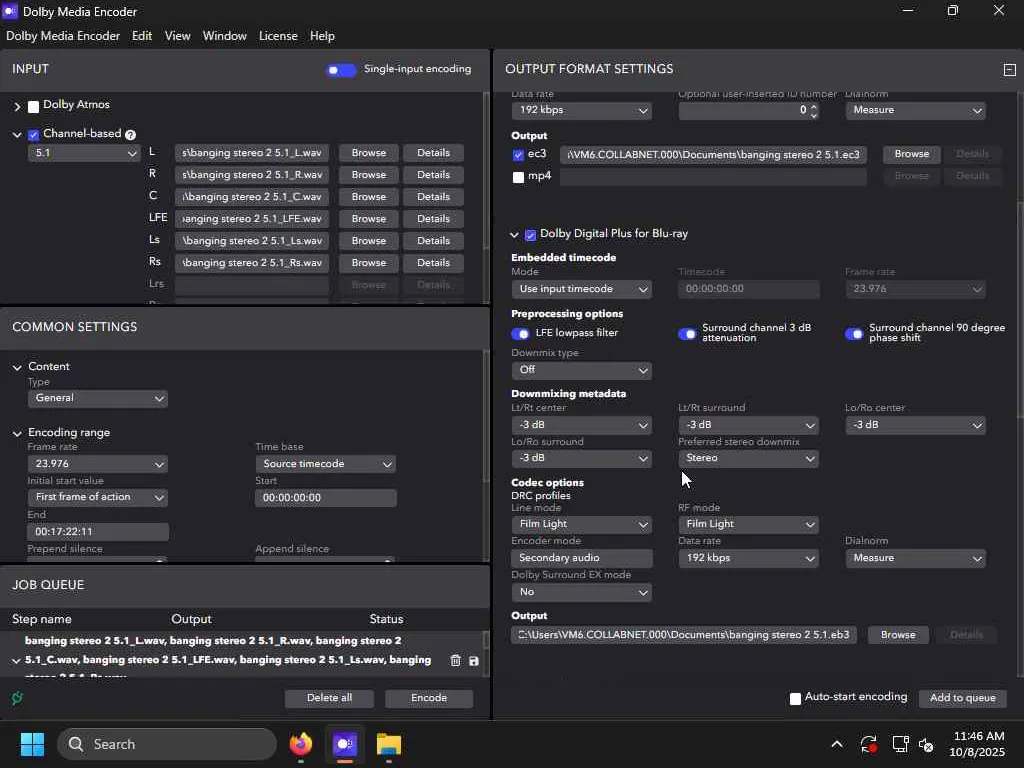This screenshot has height=768, width=1024.
Task: Click the Output Format Settings scrollbar
Action: [x=1020, y=310]
